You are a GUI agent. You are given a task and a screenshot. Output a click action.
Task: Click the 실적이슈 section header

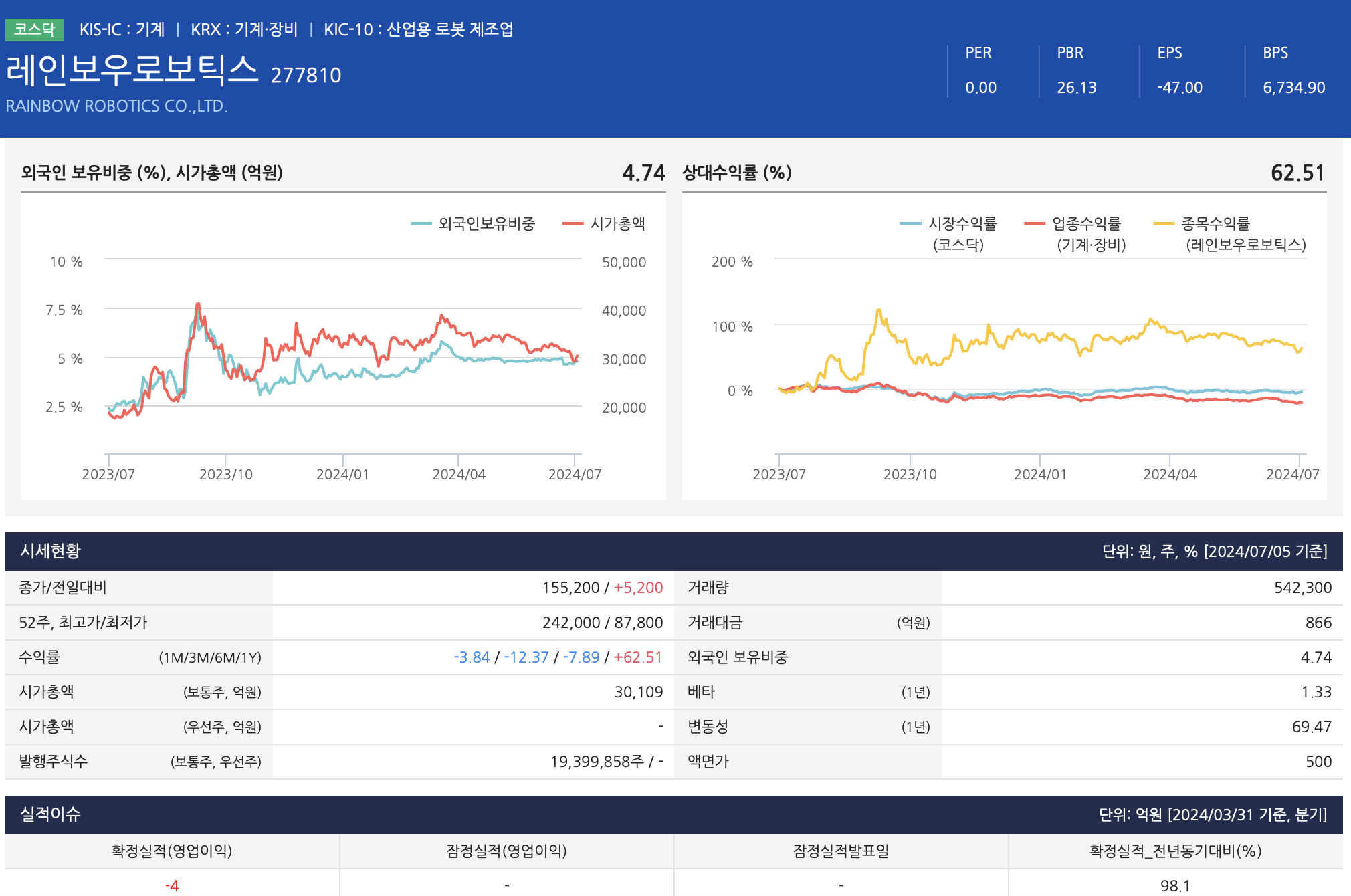pos(51,814)
